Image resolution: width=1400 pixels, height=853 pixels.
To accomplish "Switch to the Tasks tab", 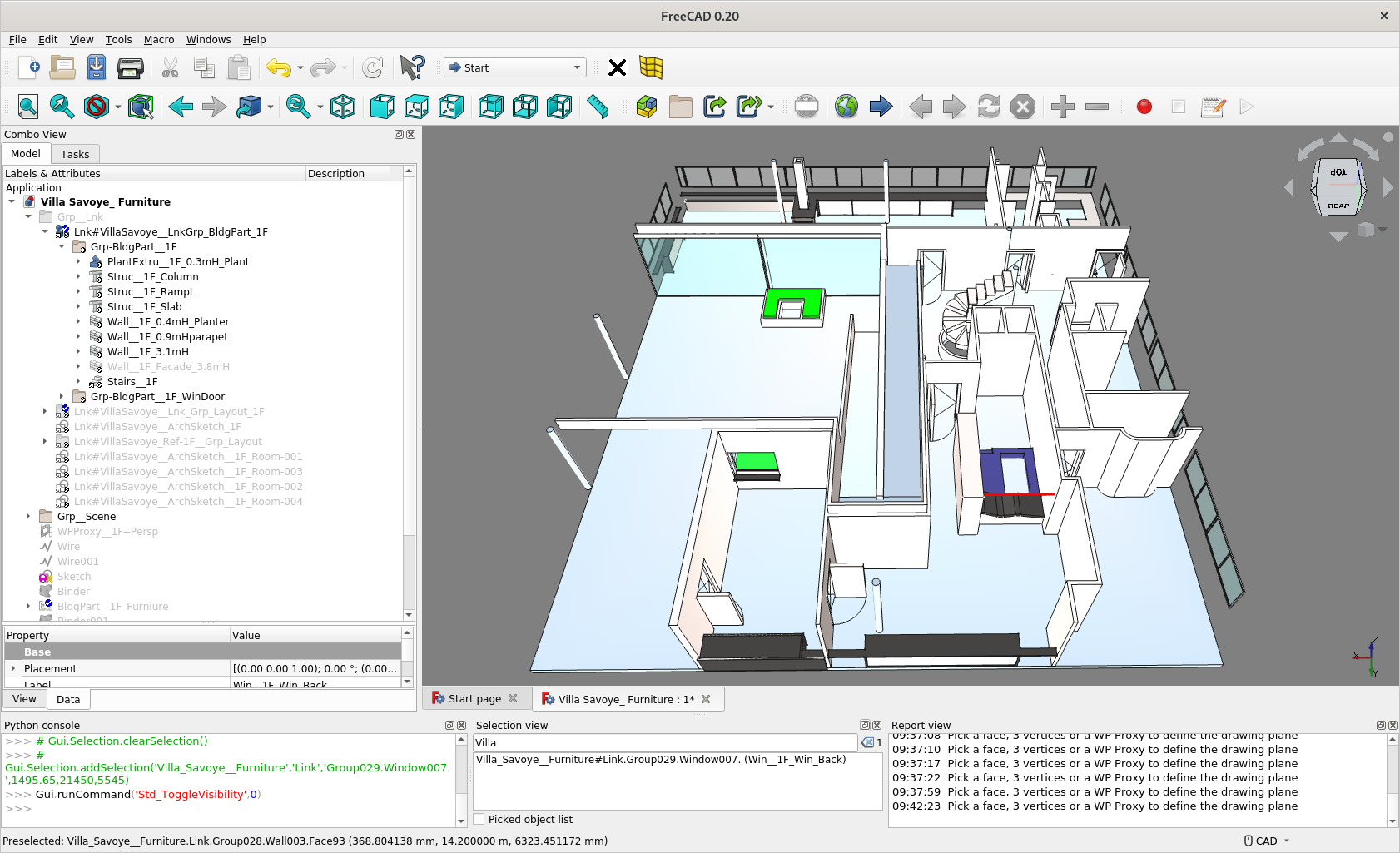I will coord(75,154).
